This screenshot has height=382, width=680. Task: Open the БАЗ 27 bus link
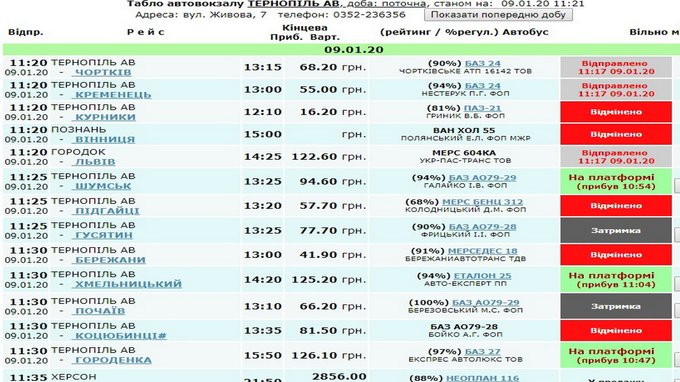tap(482, 352)
